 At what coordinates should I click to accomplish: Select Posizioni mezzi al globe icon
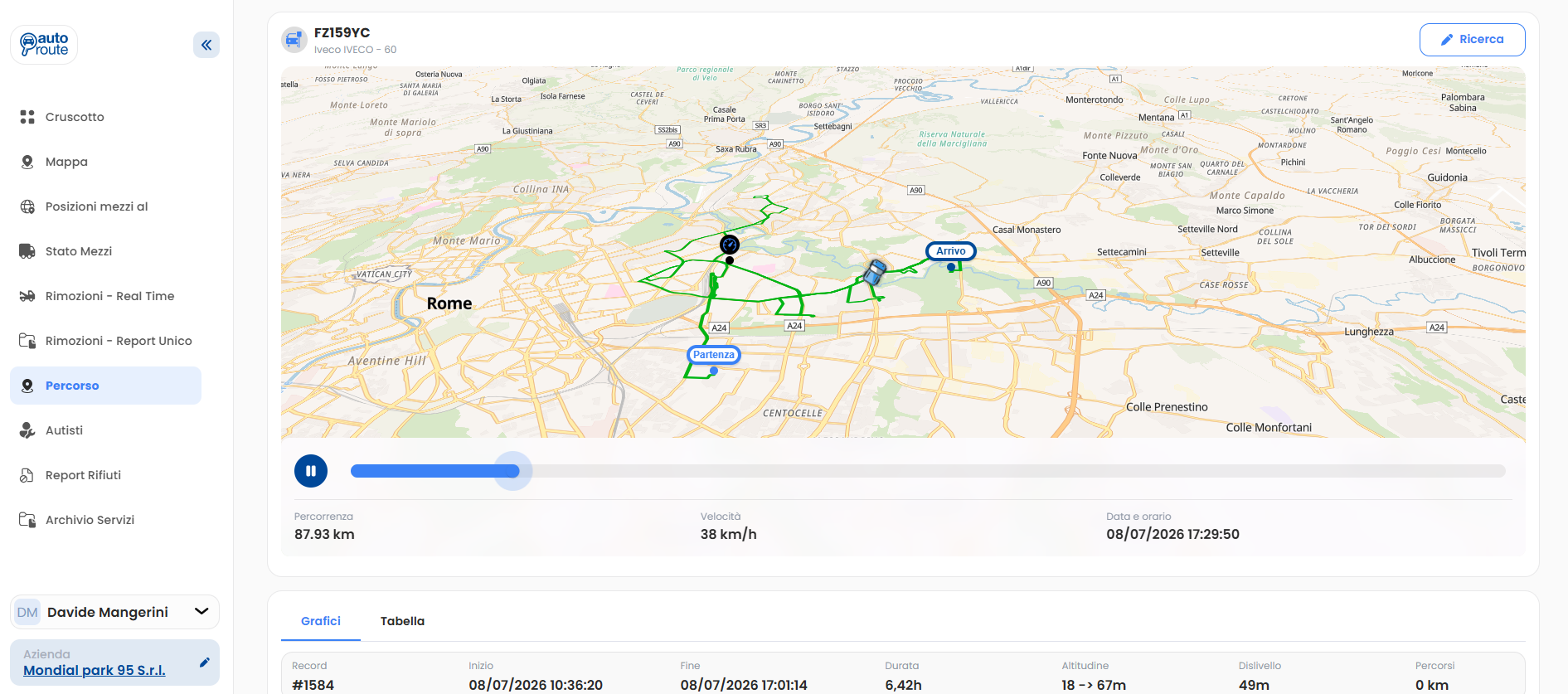[27, 206]
